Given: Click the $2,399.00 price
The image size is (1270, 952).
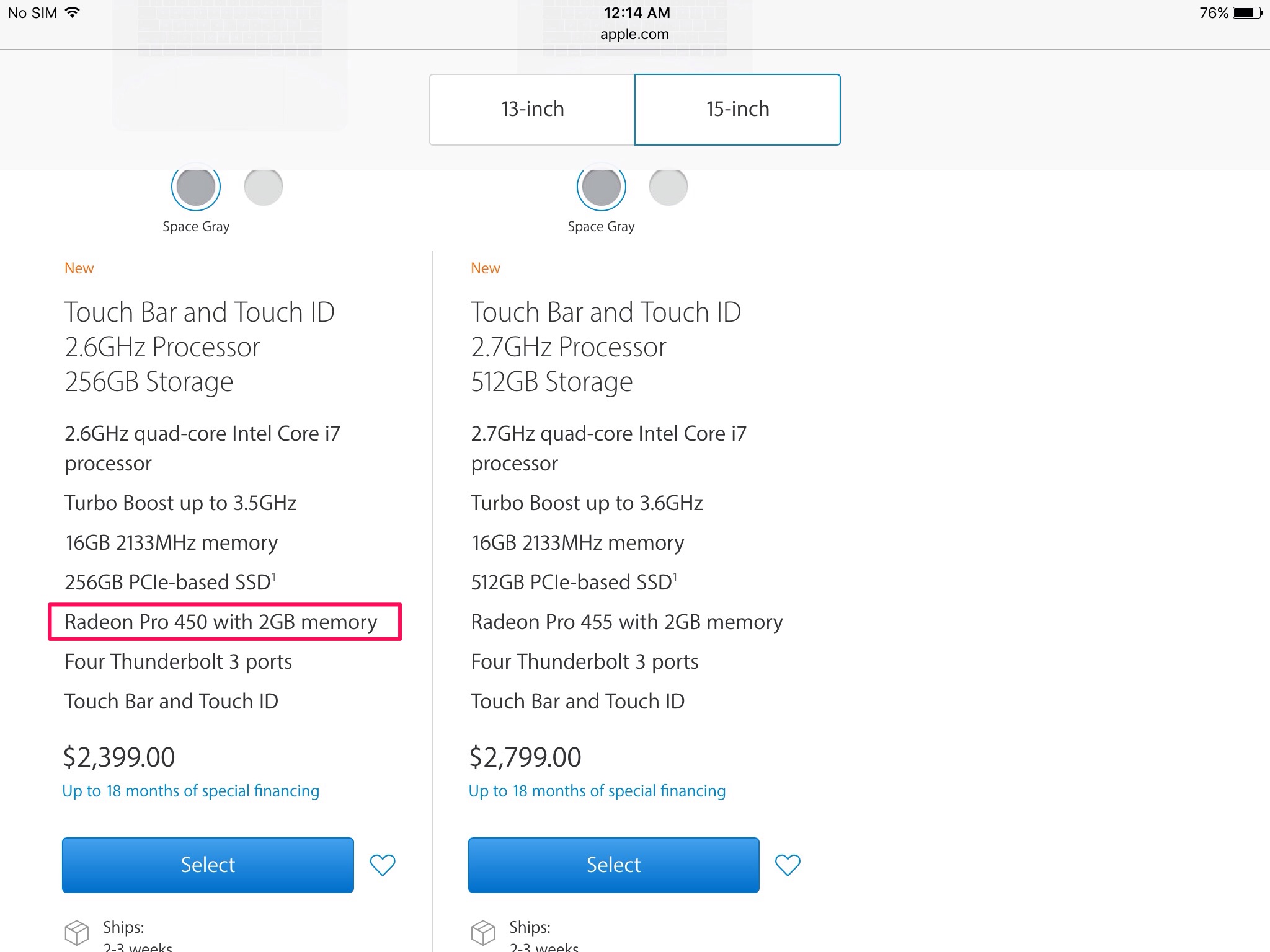Looking at the screenshot, I should click(x=119, y=757).
